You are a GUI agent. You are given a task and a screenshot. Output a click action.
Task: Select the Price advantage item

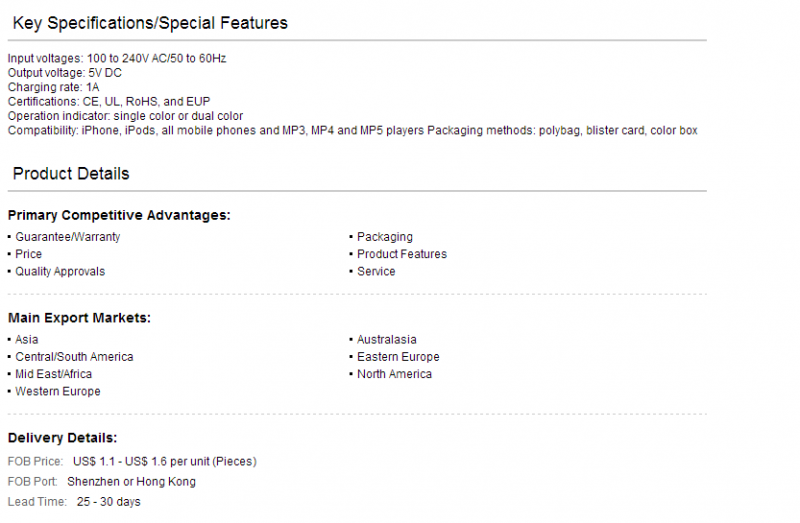28,254
